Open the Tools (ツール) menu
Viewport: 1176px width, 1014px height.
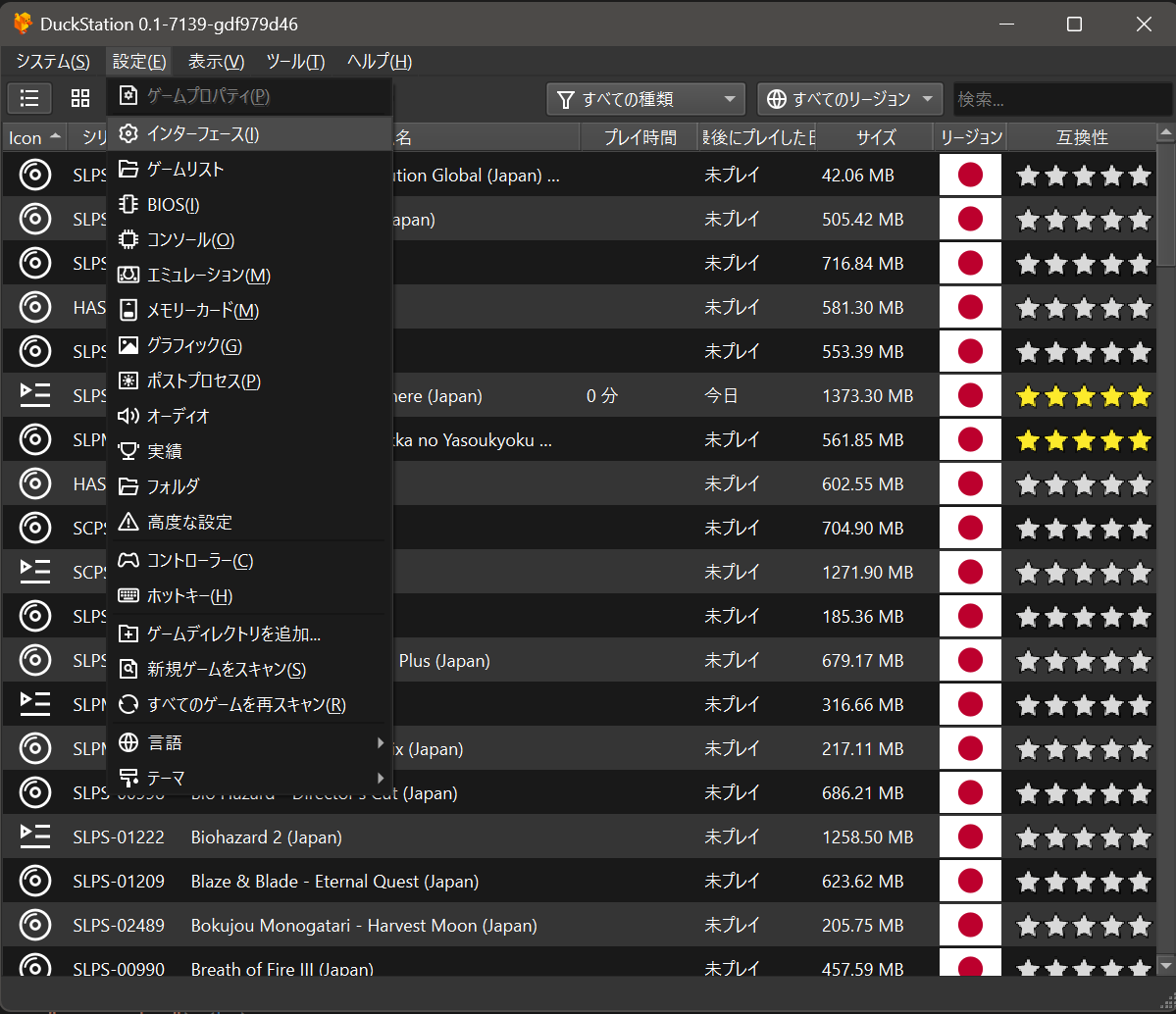(x=295, y=62)
